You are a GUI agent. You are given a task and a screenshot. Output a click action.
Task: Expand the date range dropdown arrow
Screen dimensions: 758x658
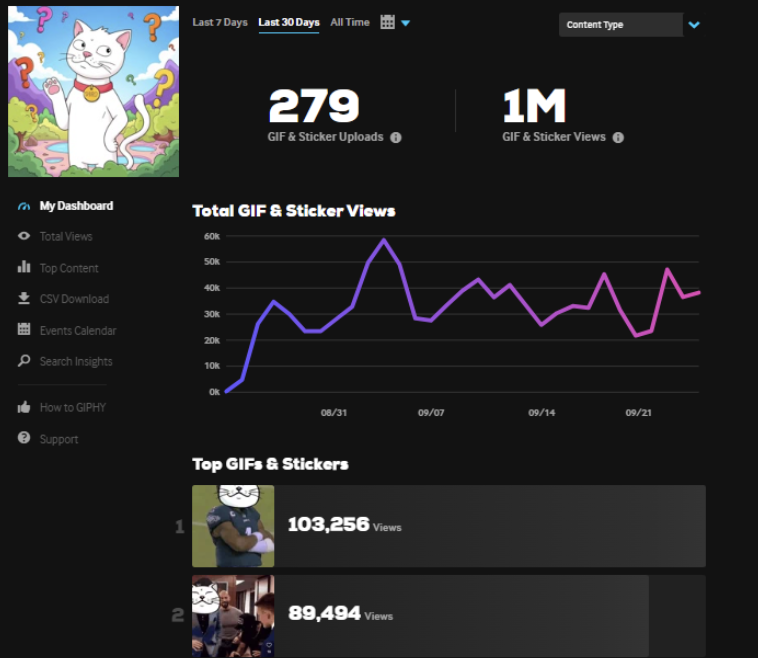[x=406, y=23]
